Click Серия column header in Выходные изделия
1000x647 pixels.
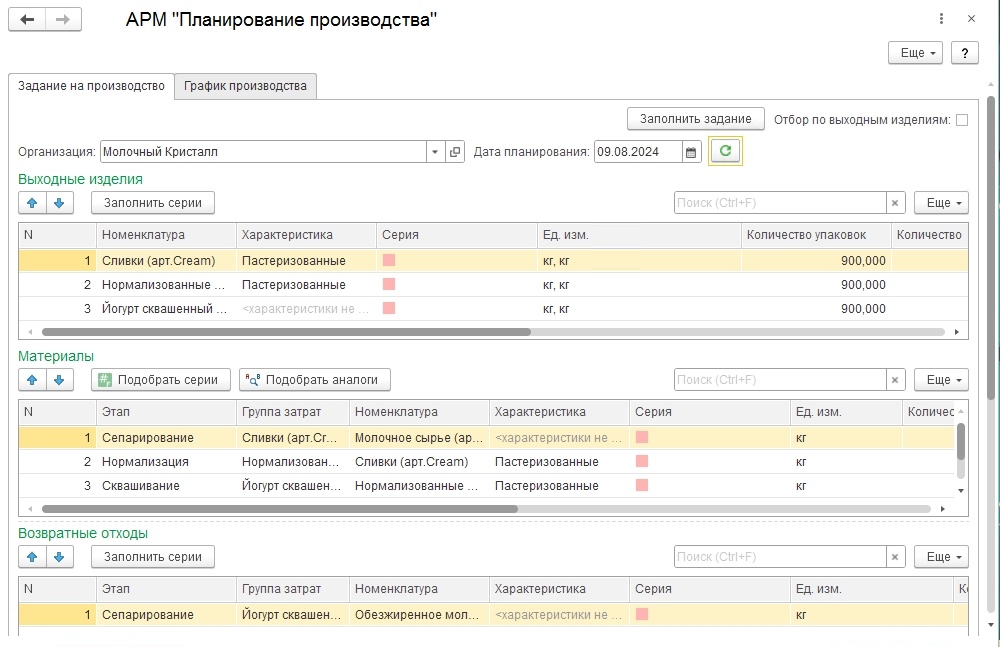click(457, 235)
